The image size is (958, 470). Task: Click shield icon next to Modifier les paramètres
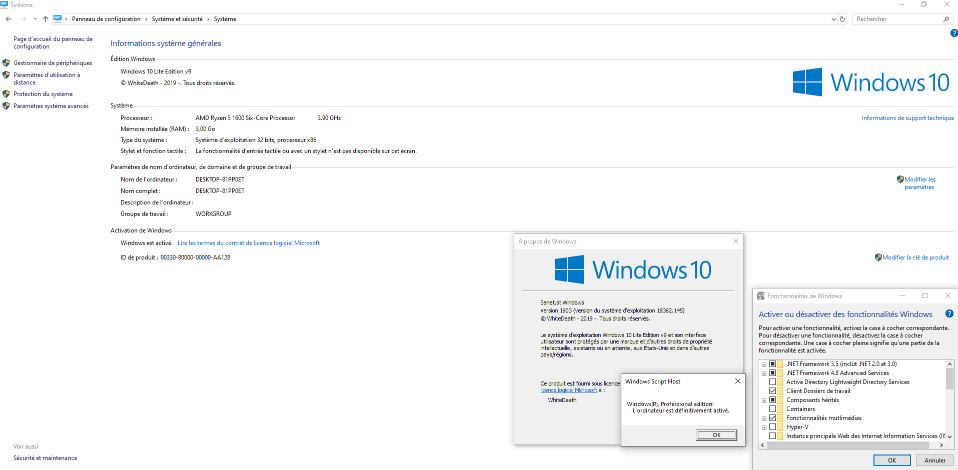[900, 179]
